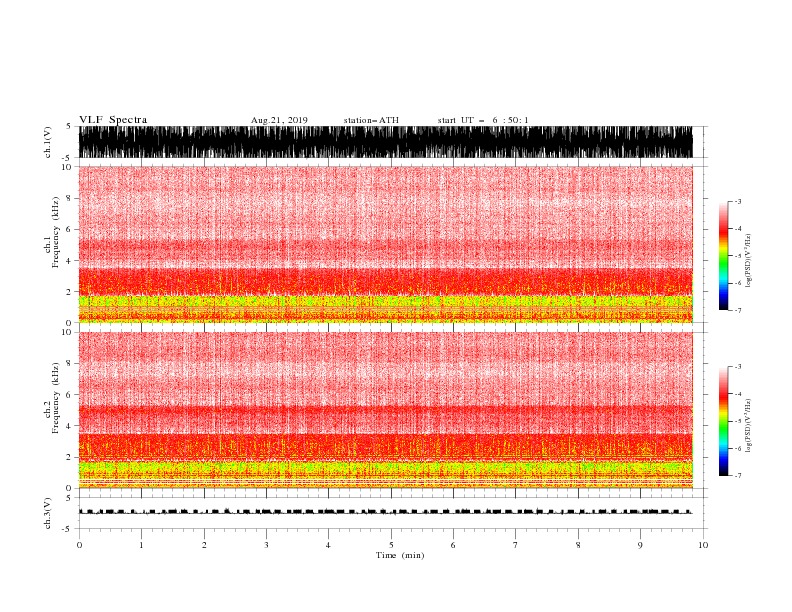Select the ch.1 colorbar "log(PSD)(V²/Hz)" label

click(x=748, y=261)
